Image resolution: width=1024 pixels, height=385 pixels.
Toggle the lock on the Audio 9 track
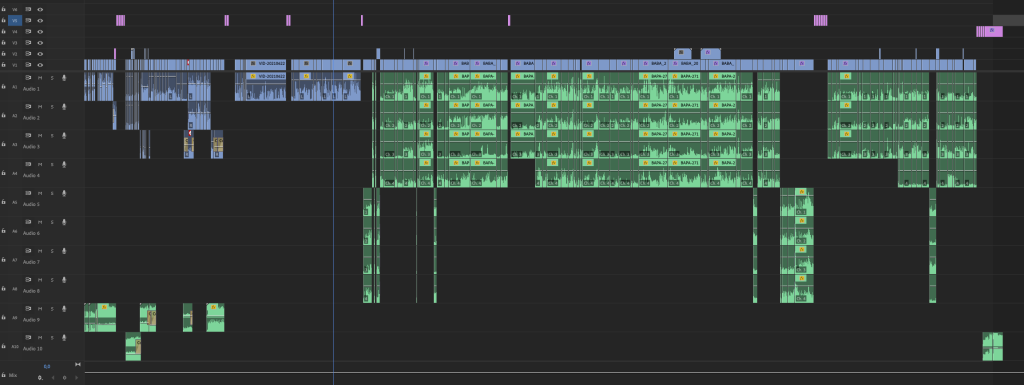3,317
